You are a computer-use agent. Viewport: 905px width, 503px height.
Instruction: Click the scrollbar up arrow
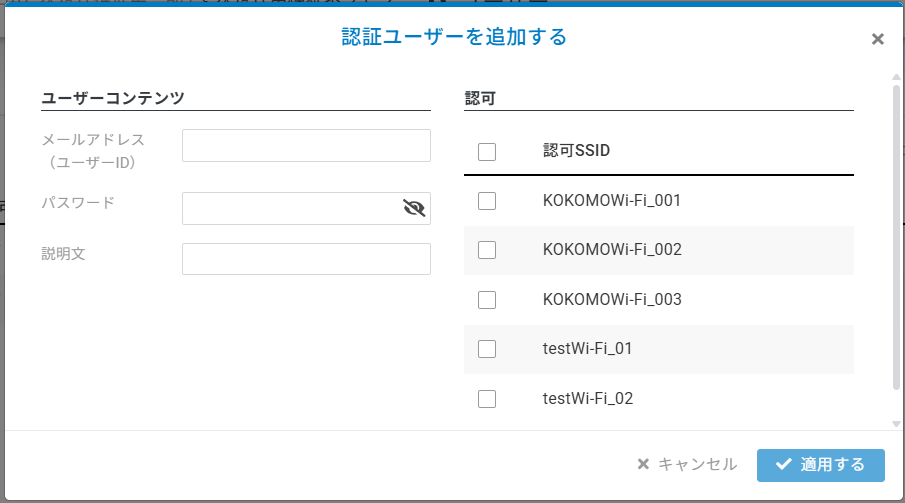[x=896, y=77]
